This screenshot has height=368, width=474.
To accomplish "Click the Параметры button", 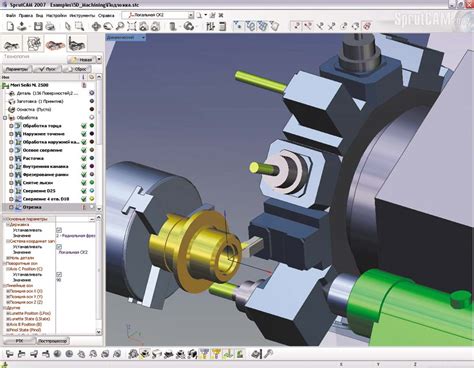I will (17, 69).
